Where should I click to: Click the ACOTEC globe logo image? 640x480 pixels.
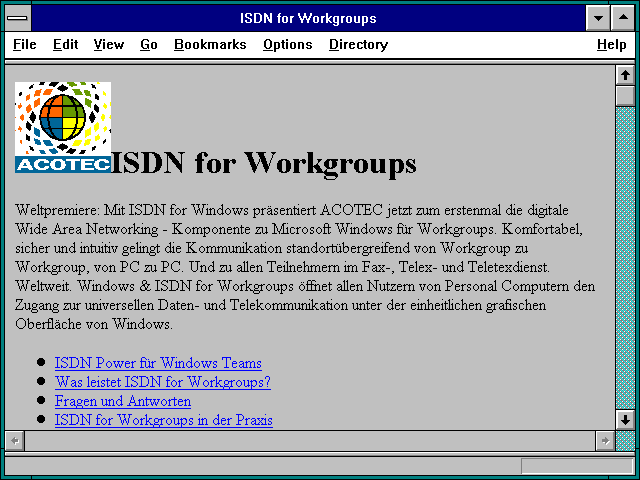click(63, 127)
